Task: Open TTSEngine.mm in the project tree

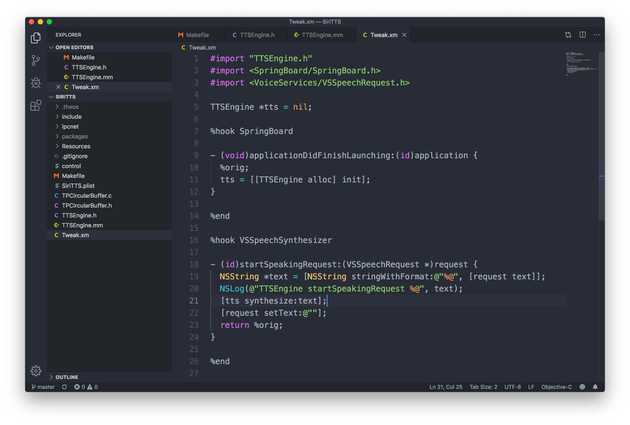Action: [x=82, y=225]
